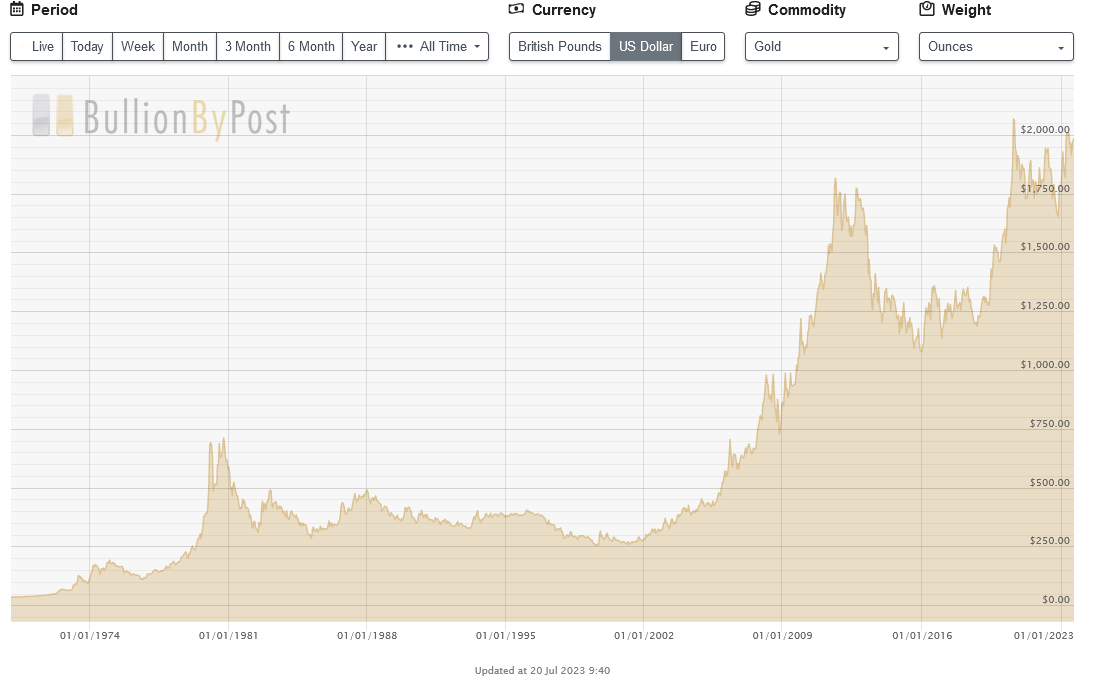Select US Dollar currency option
This screenshot has height=690, width=1096.
(x=645, y=47)
